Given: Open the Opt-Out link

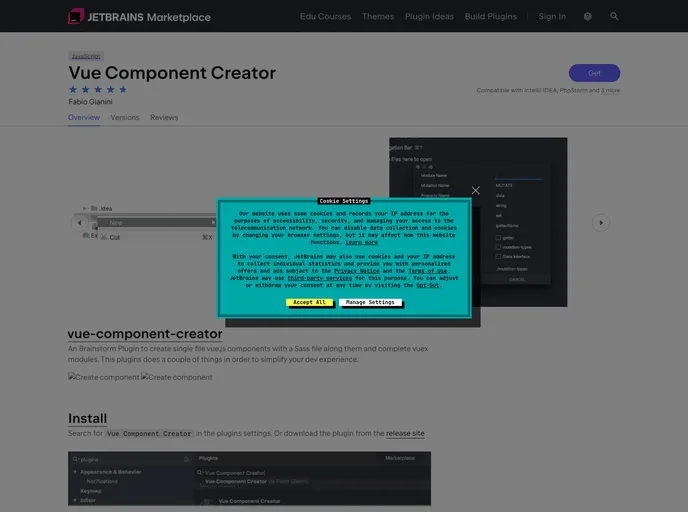Looking at the screenshot, I should coord(427,285).
